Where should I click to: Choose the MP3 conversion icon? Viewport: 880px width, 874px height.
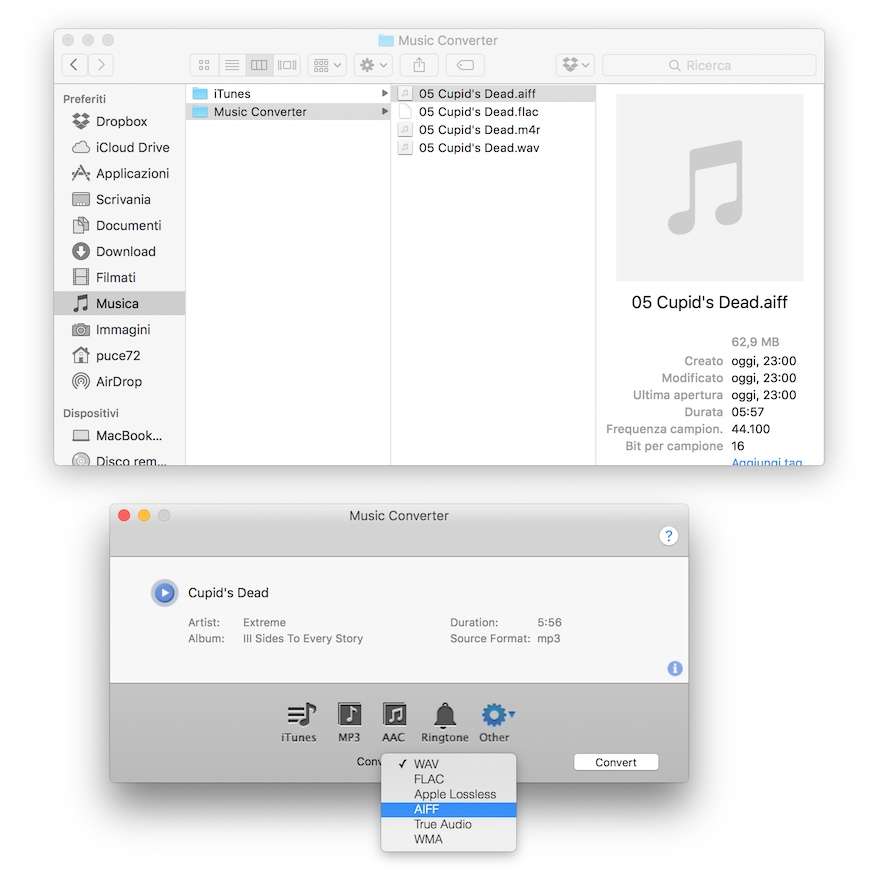pos(349,722)
